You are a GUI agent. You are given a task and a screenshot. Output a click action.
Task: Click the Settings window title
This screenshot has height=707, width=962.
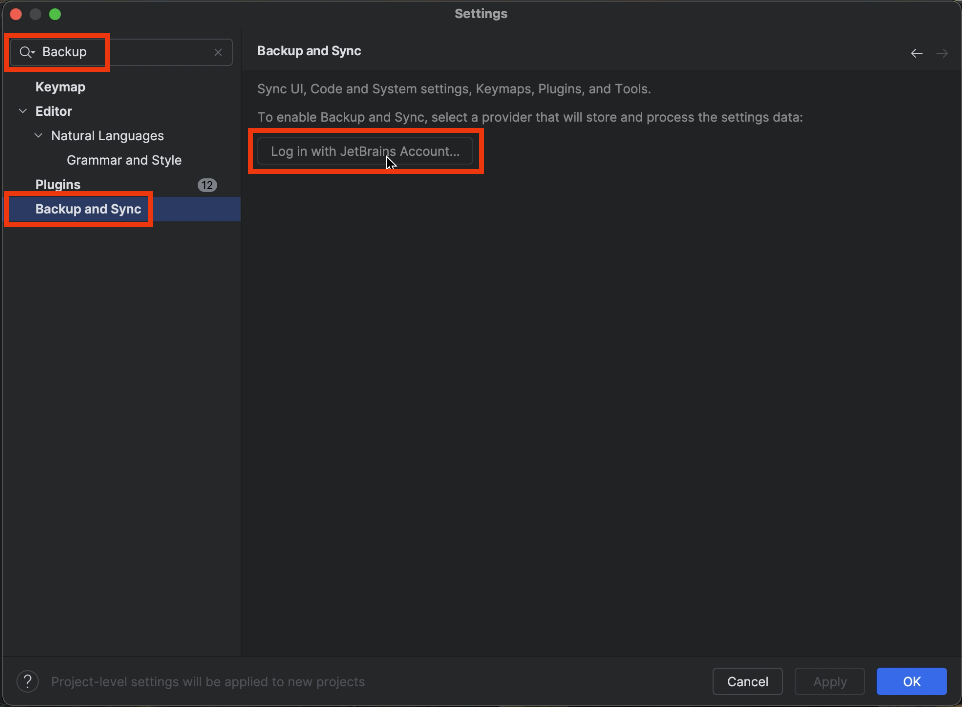click(481, 14)
